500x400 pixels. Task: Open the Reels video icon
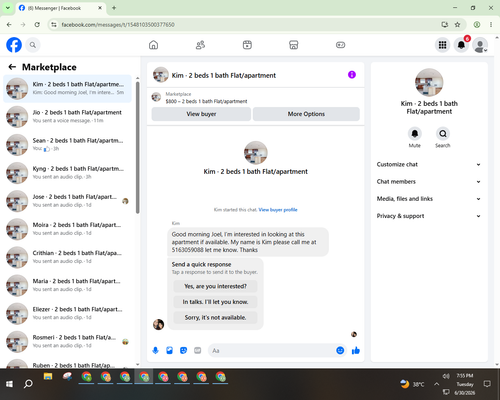(x=247, y=45)
